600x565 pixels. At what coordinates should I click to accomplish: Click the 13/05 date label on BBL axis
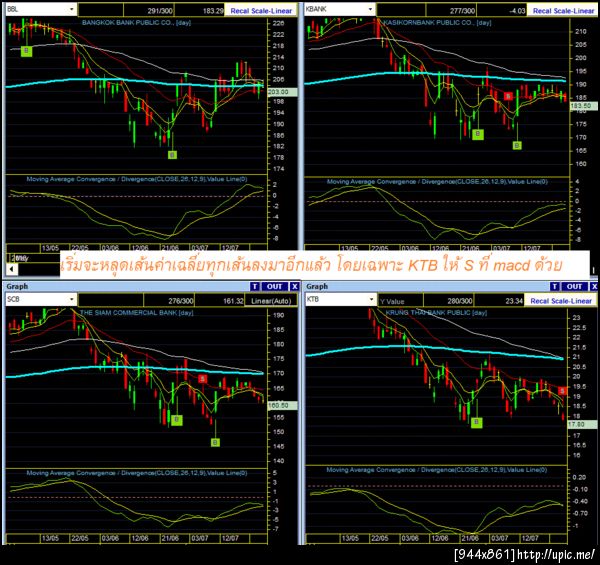pyautogui.click(x=50, y=248)
